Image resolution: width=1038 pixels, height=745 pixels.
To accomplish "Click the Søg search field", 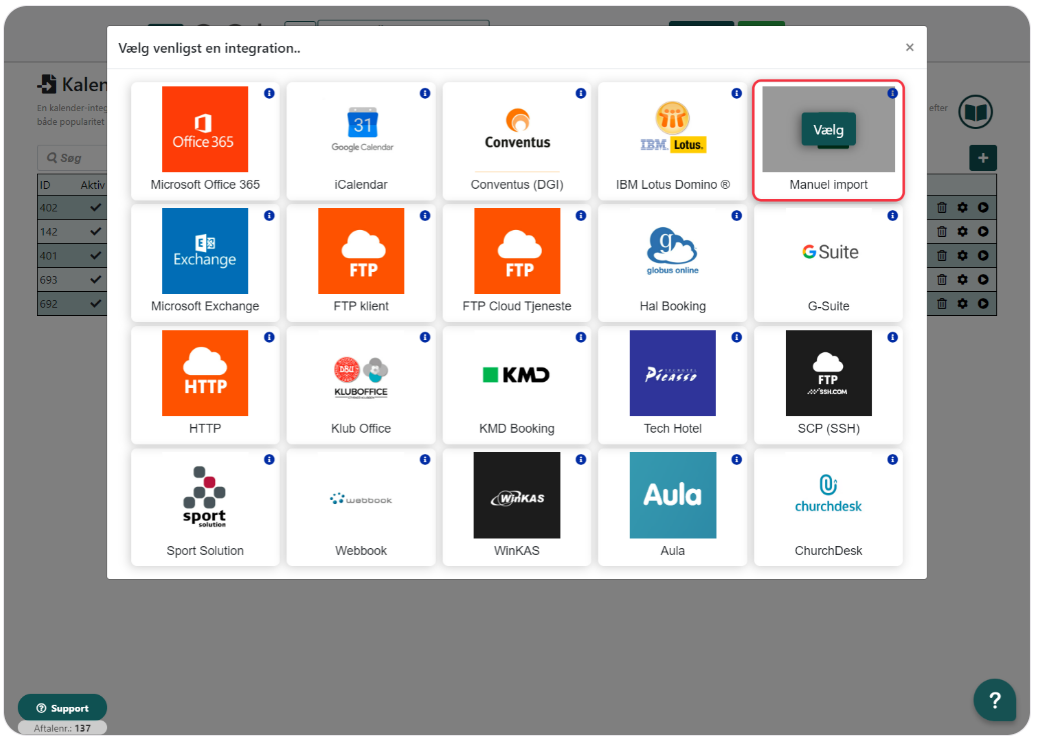I will (72, 158).
